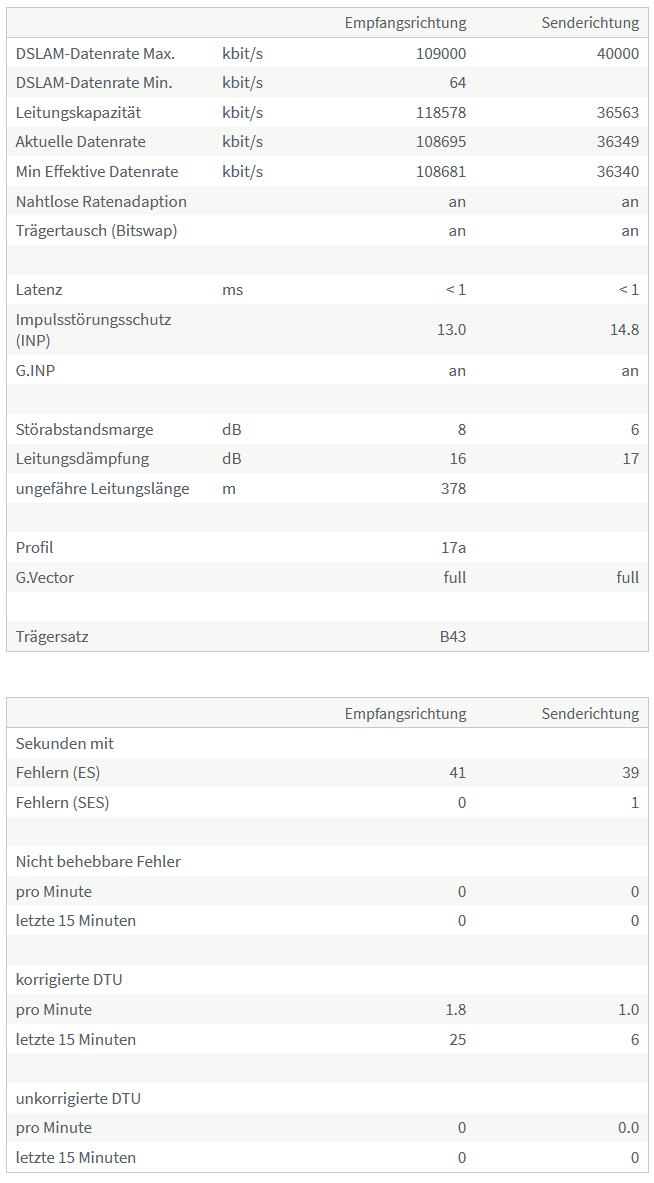This screenshot has height=1183, width=654.
Task: Click the Fehlern (SES) row label
Action: point(62,802)
